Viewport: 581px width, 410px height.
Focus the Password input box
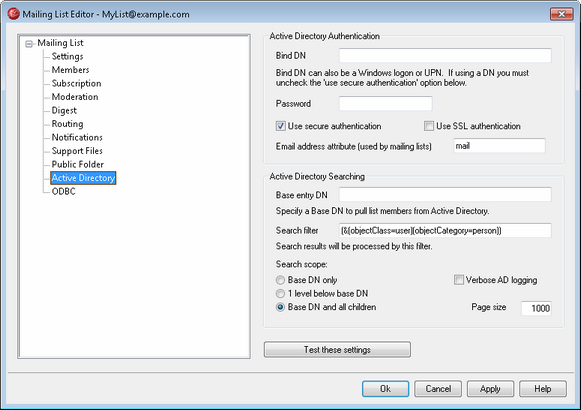385,103
